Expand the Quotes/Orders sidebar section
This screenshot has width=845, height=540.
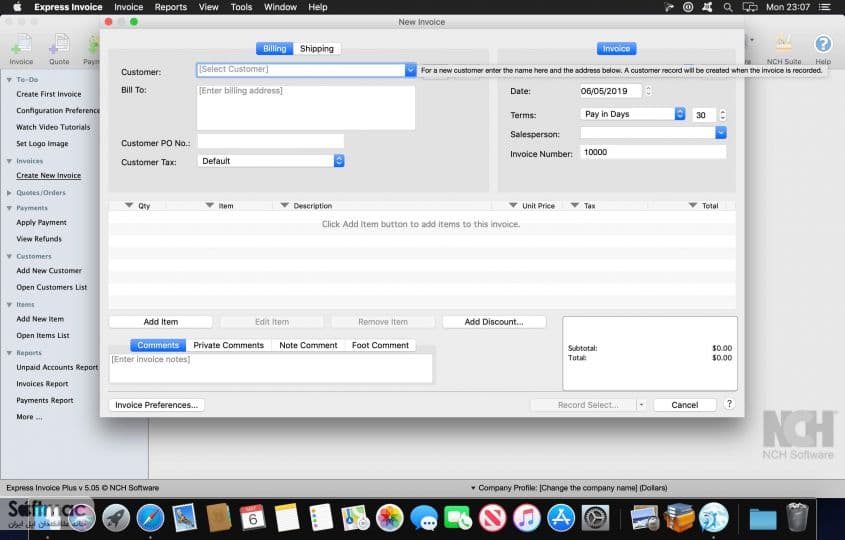tap(9, 192)
